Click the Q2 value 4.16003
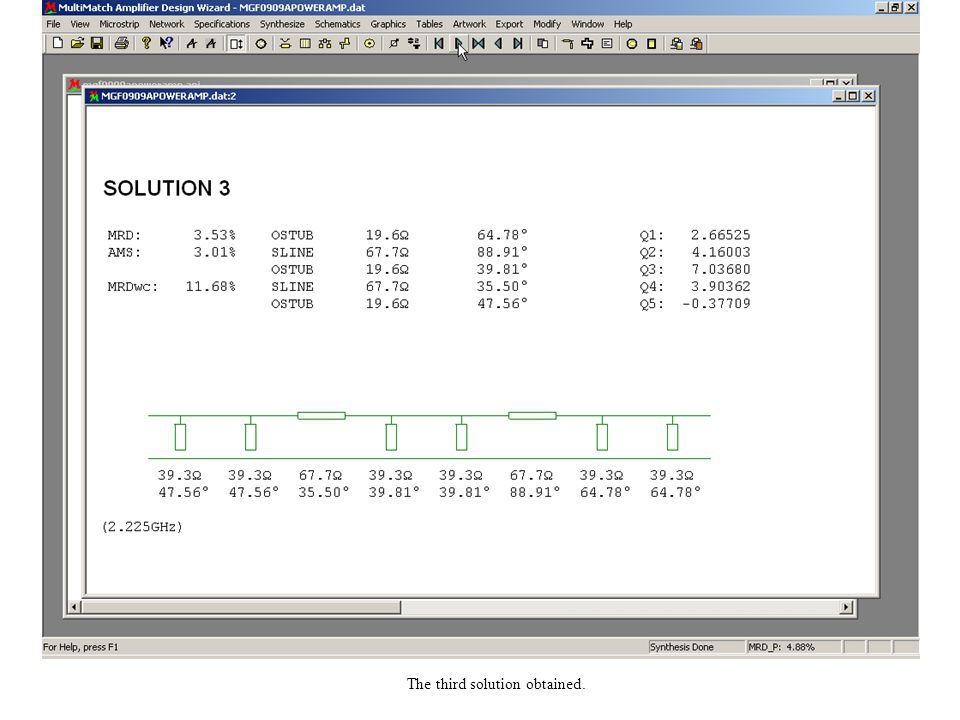The image size is (960, 720). (721, 252)
